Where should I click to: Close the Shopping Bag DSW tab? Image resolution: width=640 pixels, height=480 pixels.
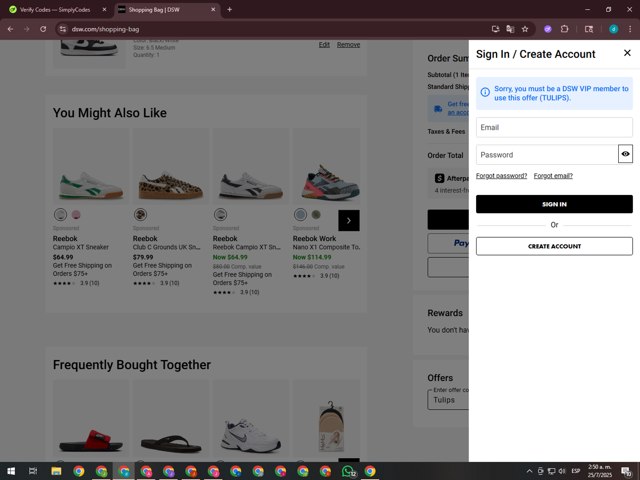point(213,9)
